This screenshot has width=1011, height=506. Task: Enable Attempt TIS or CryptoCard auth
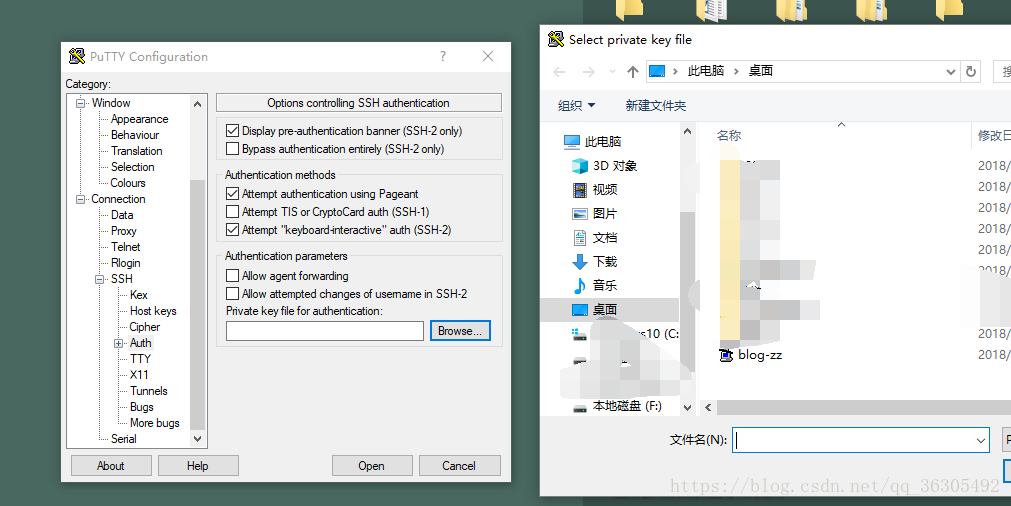(x=233, y=211)
